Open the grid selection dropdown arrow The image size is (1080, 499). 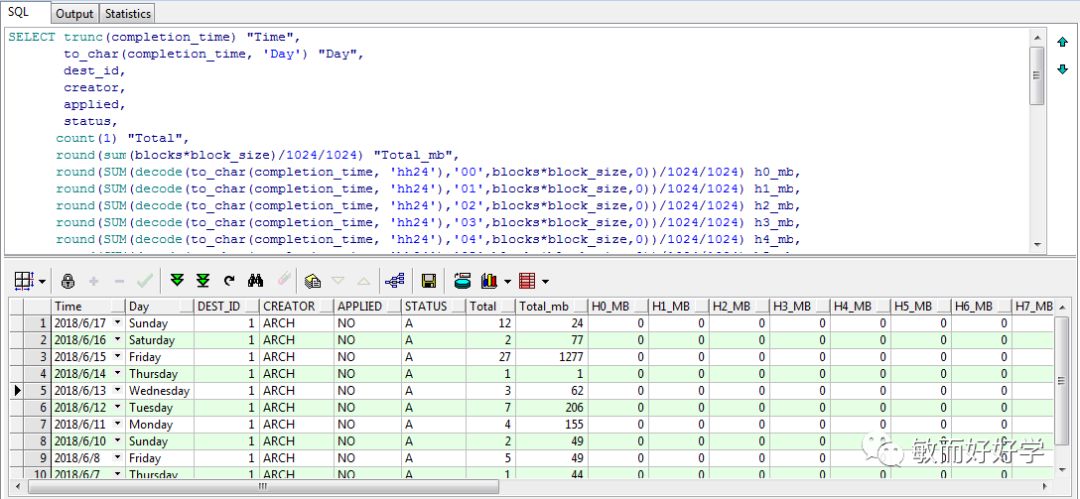(x=42, y=281)
